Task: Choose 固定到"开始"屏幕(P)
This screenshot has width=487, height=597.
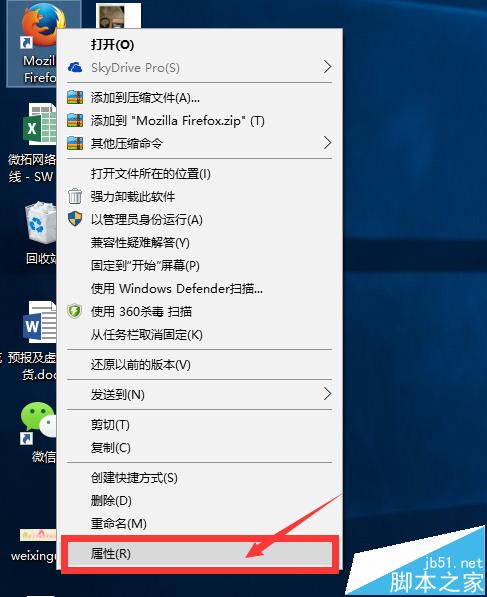Action: tap(200, 265)
